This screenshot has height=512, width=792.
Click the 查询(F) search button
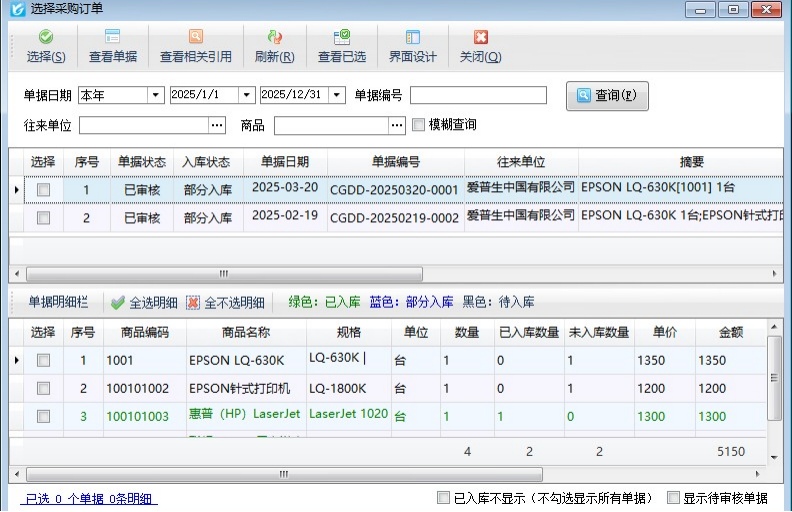(607, 96)
